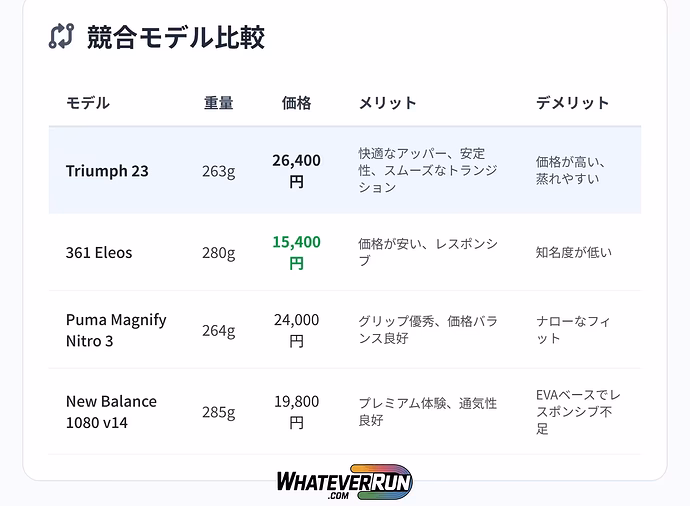Viewport: 690px width, 506px height.
Task: Select the 重量 column header
Action: 218,103
